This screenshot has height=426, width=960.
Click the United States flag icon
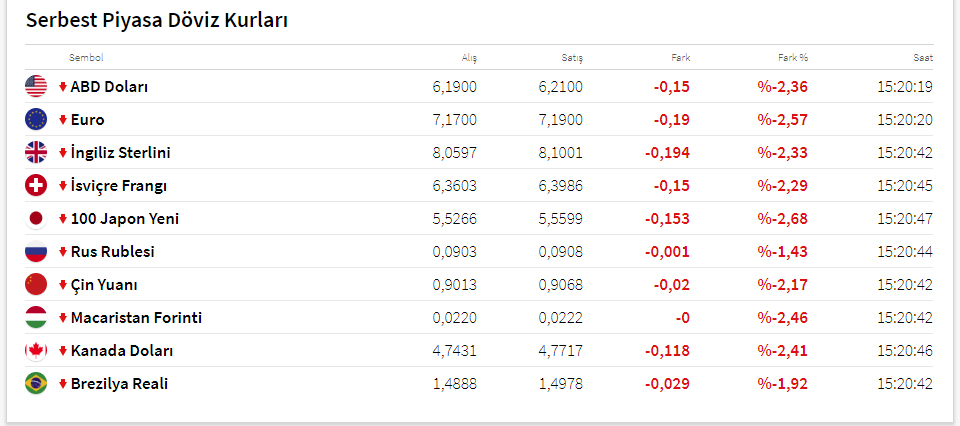point(36,87)
